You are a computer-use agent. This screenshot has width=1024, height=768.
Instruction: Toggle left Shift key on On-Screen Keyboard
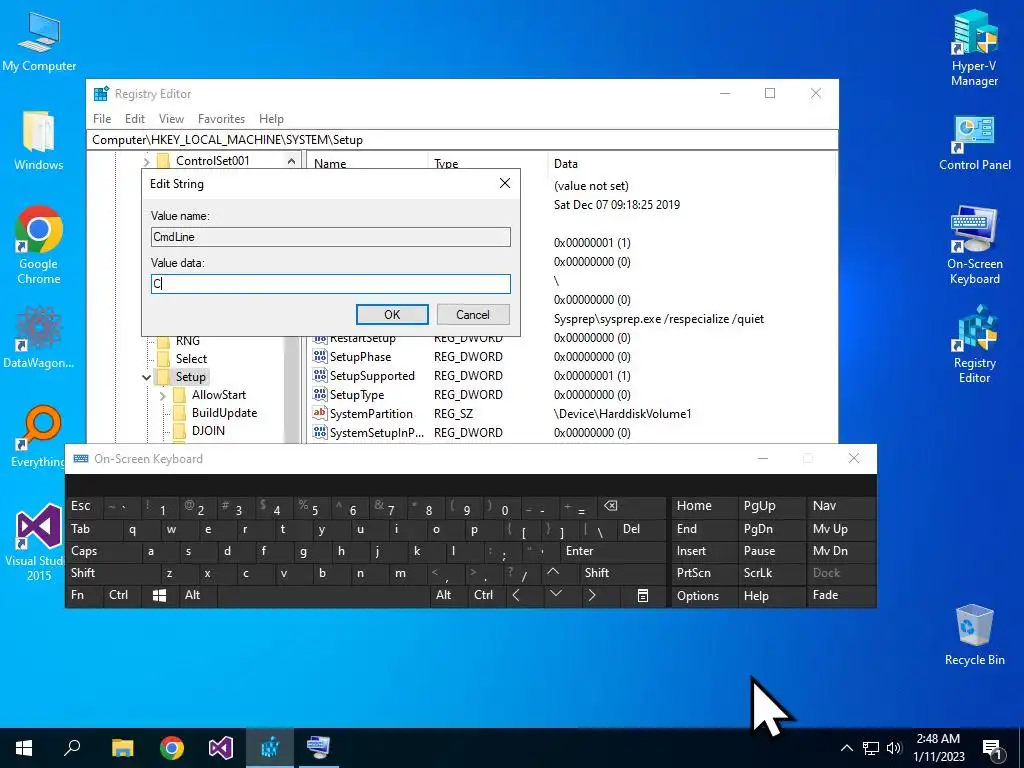click(112, 573)
